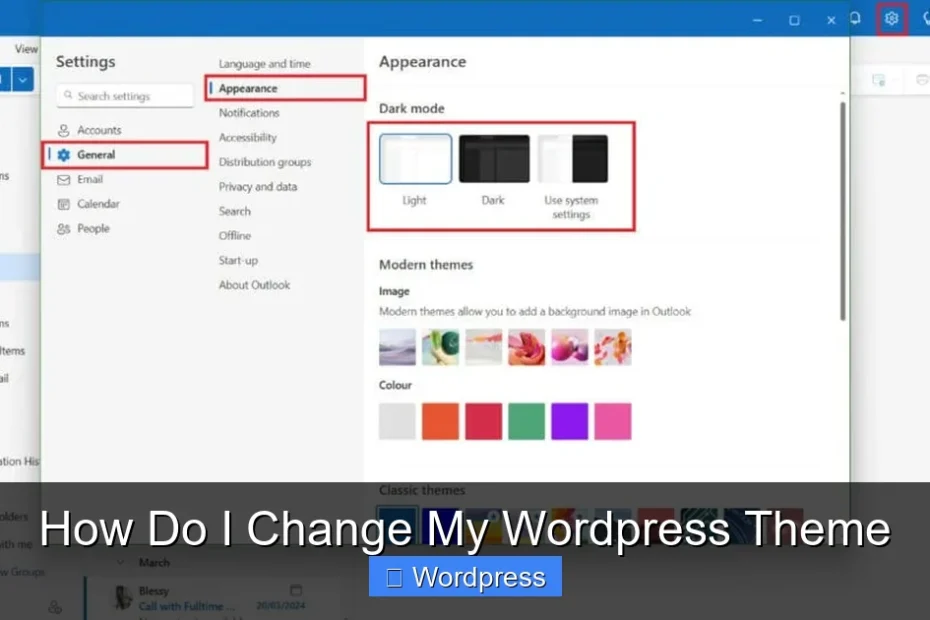Select the General settings category
Screen dimensions: 930x620
point(125,155)
